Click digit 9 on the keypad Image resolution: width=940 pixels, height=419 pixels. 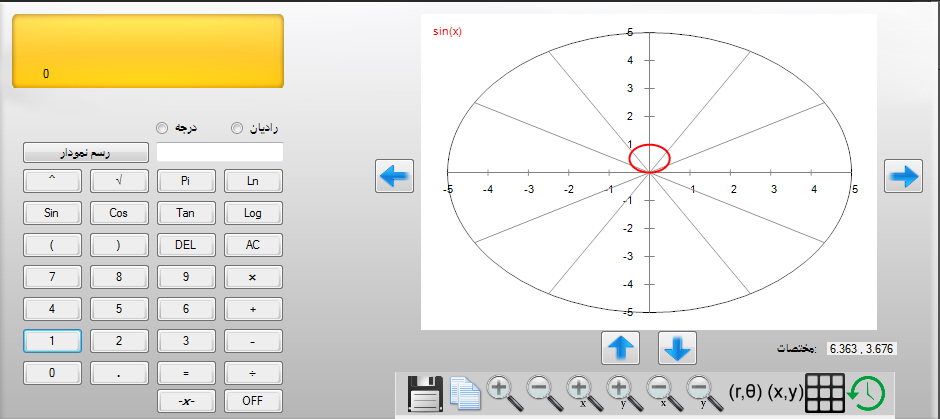click(186, 277)
